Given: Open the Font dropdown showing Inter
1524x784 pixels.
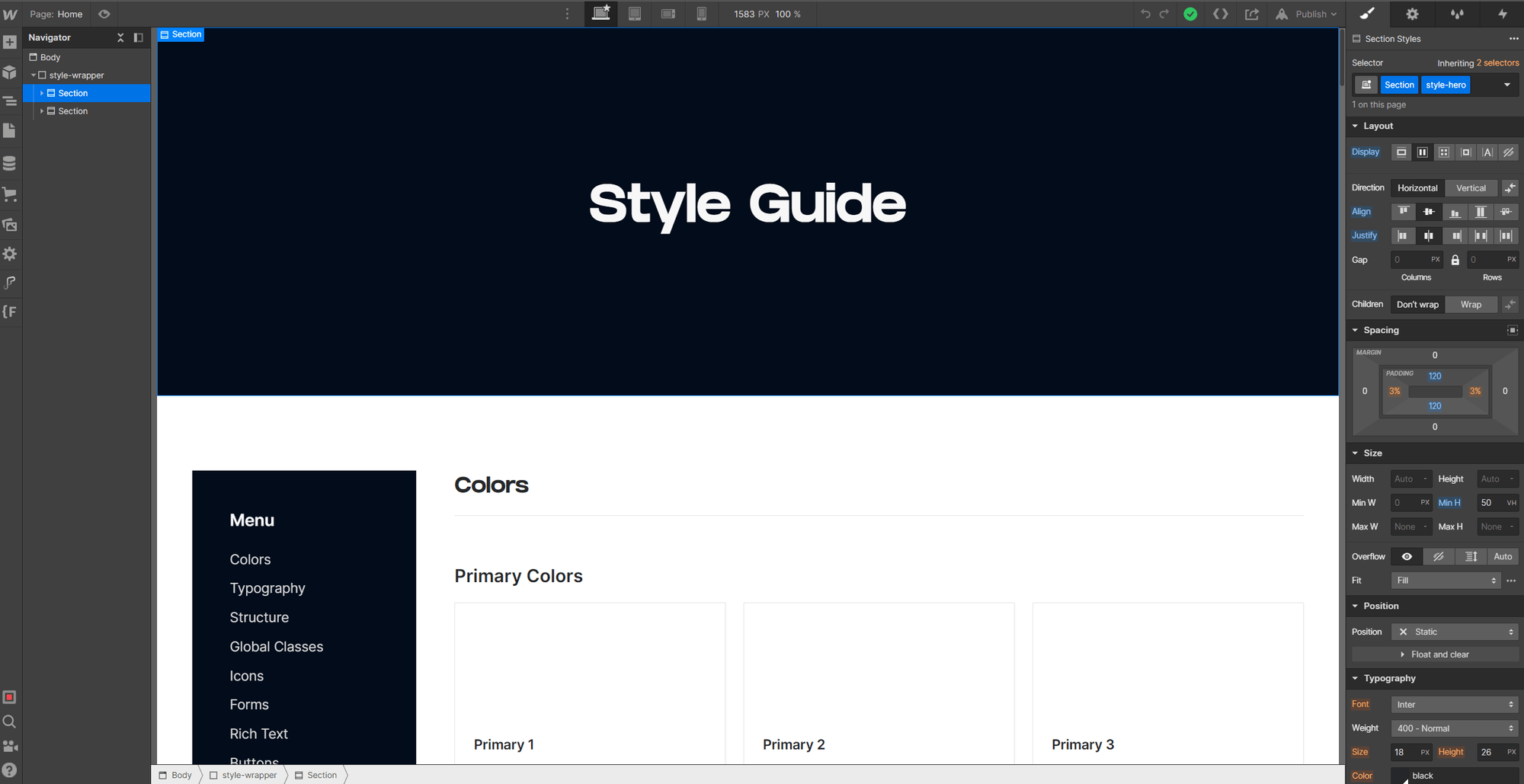Looking at the screenshot, I should 1454,704.
